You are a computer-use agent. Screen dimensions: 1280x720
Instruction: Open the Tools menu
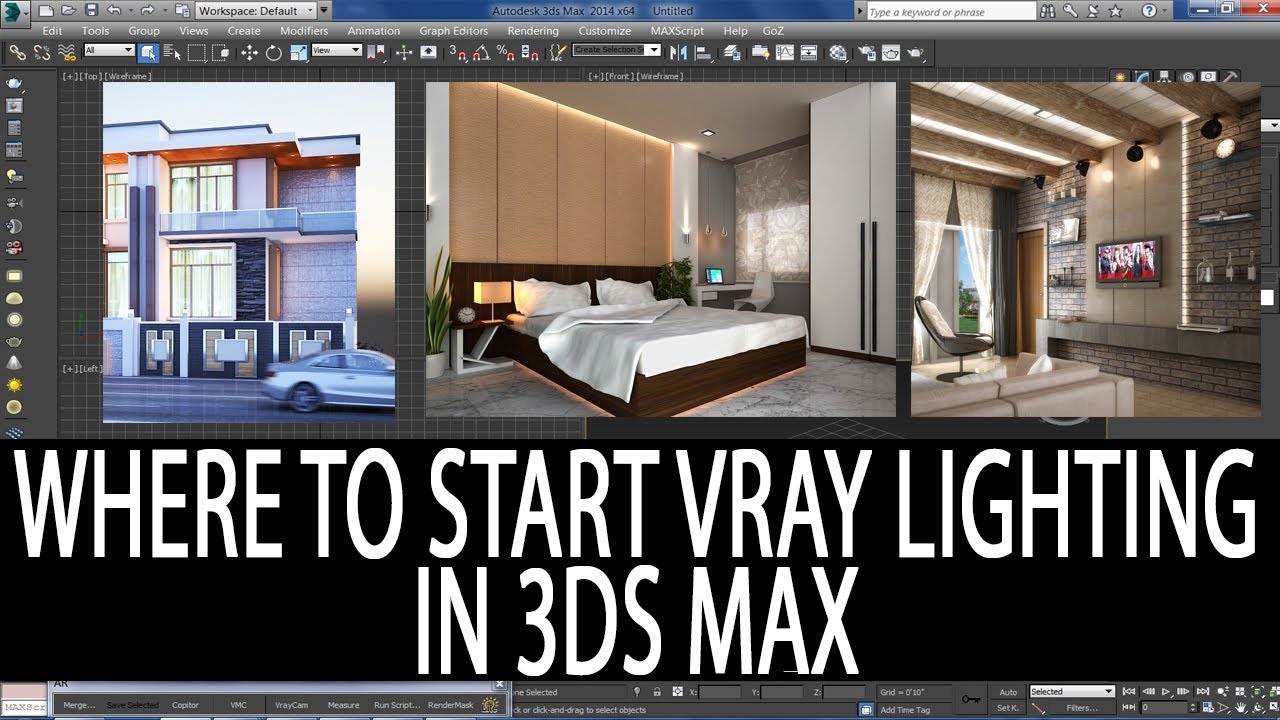pos(95,31)
